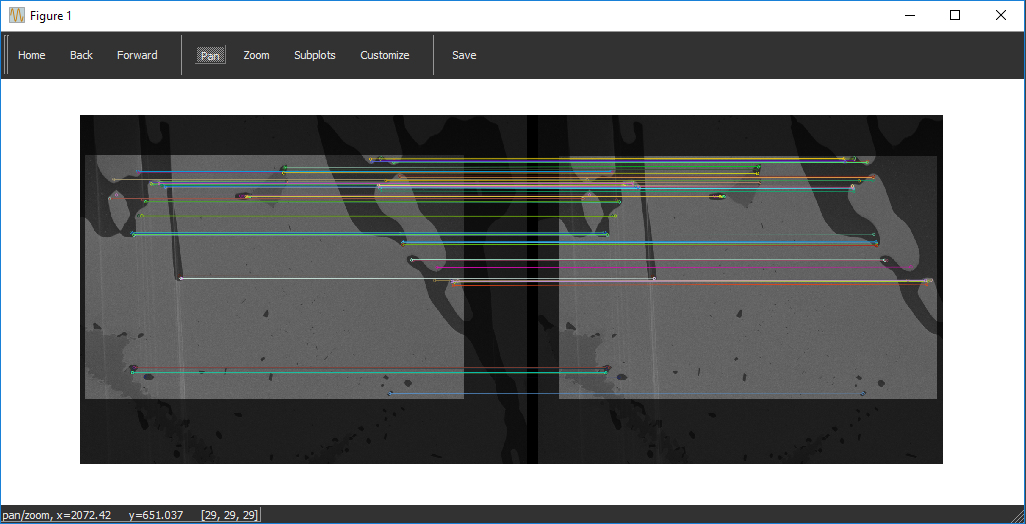This screenshot has height=524, width=1026.
Task: Open the Customize figure options
Action: [385, 55]
